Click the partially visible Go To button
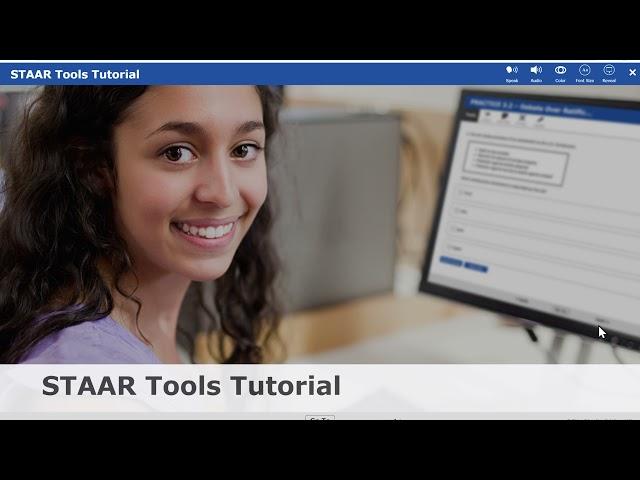Viewport: 640px width, 480px height. click(320, 418)
